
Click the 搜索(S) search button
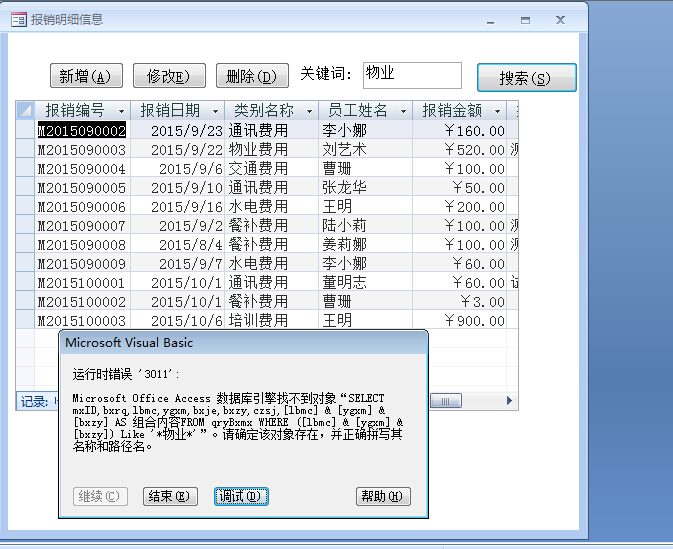526,78
